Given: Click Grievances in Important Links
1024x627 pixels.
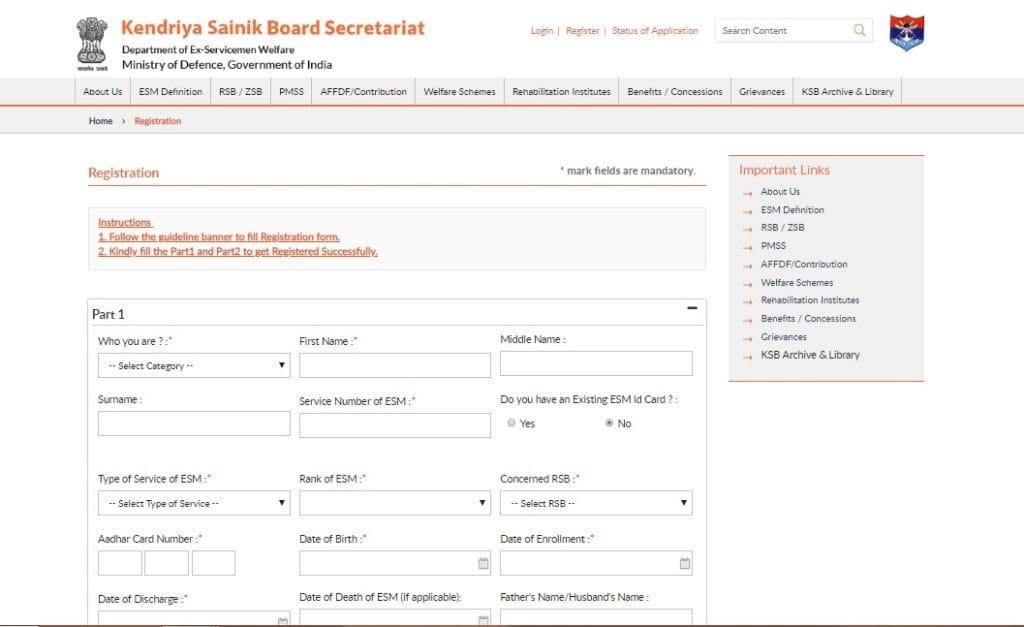Looking at the screenshot, I should click(x=784, y=336).
